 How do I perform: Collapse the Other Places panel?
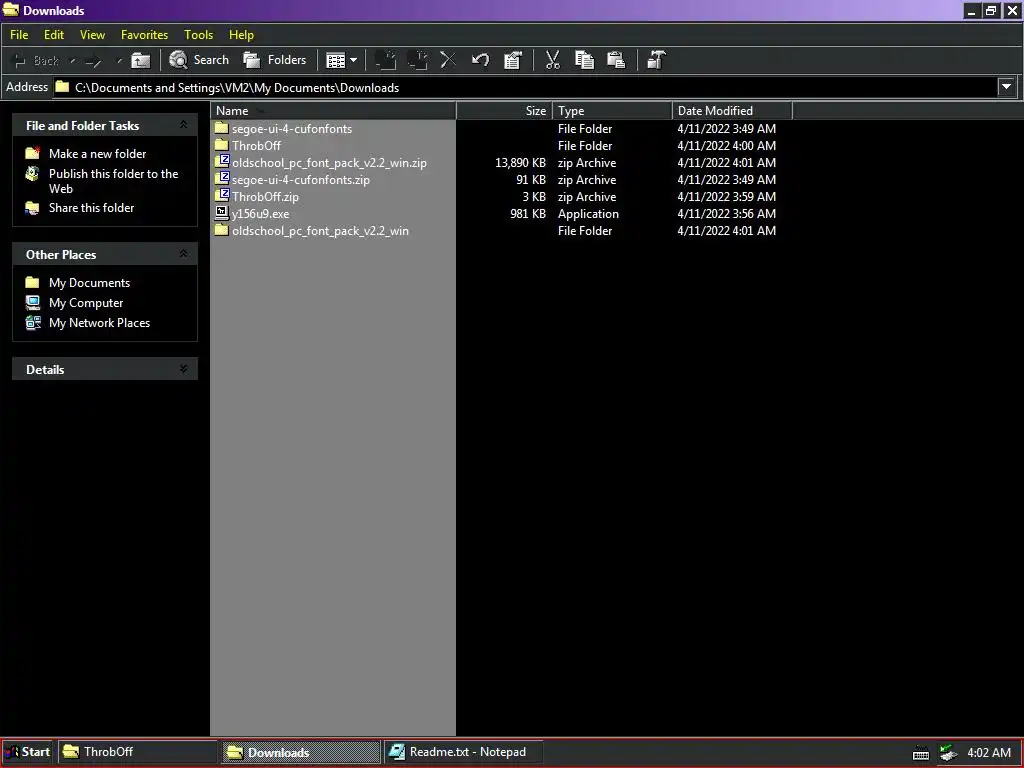pyautogui.click(x=184, y=254)
